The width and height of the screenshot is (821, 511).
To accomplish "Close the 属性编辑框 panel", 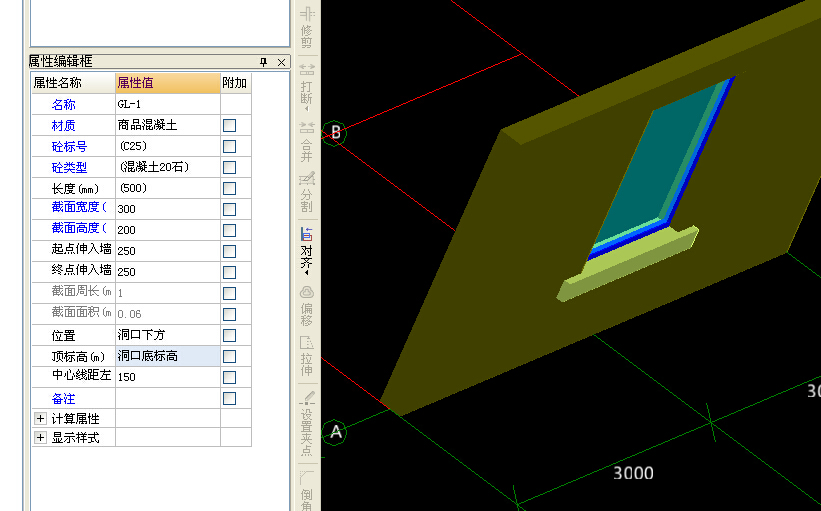I will coord(281,62).
